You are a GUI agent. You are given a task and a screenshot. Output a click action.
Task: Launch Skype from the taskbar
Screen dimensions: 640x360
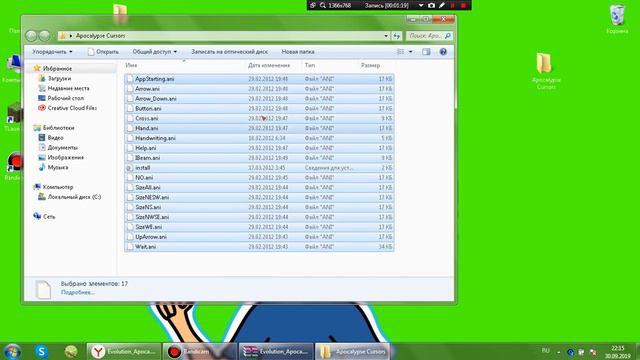click(42, 351)
